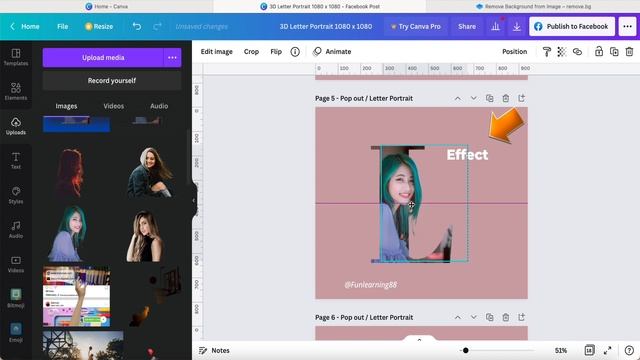This screenshot has height=360, width=640.
Task: Delete Page 6
Action: (505, 317)
